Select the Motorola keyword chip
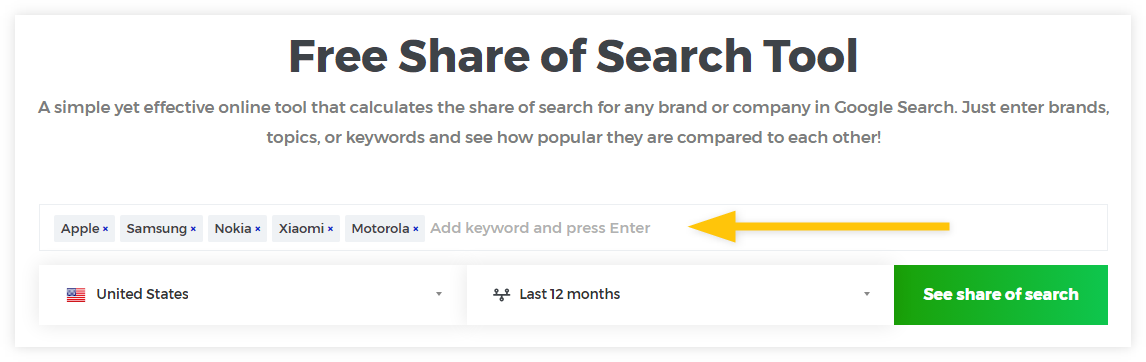This screenshot has width=1146, height=362. click(x=384, y=228)
